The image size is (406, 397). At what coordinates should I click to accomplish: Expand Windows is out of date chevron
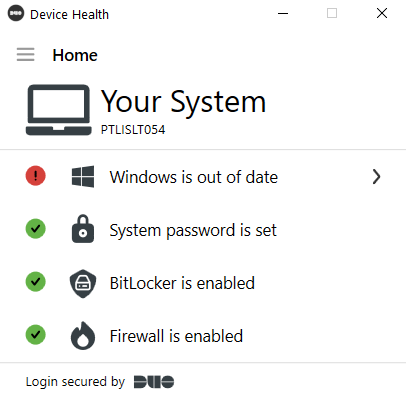click(376, 177)
